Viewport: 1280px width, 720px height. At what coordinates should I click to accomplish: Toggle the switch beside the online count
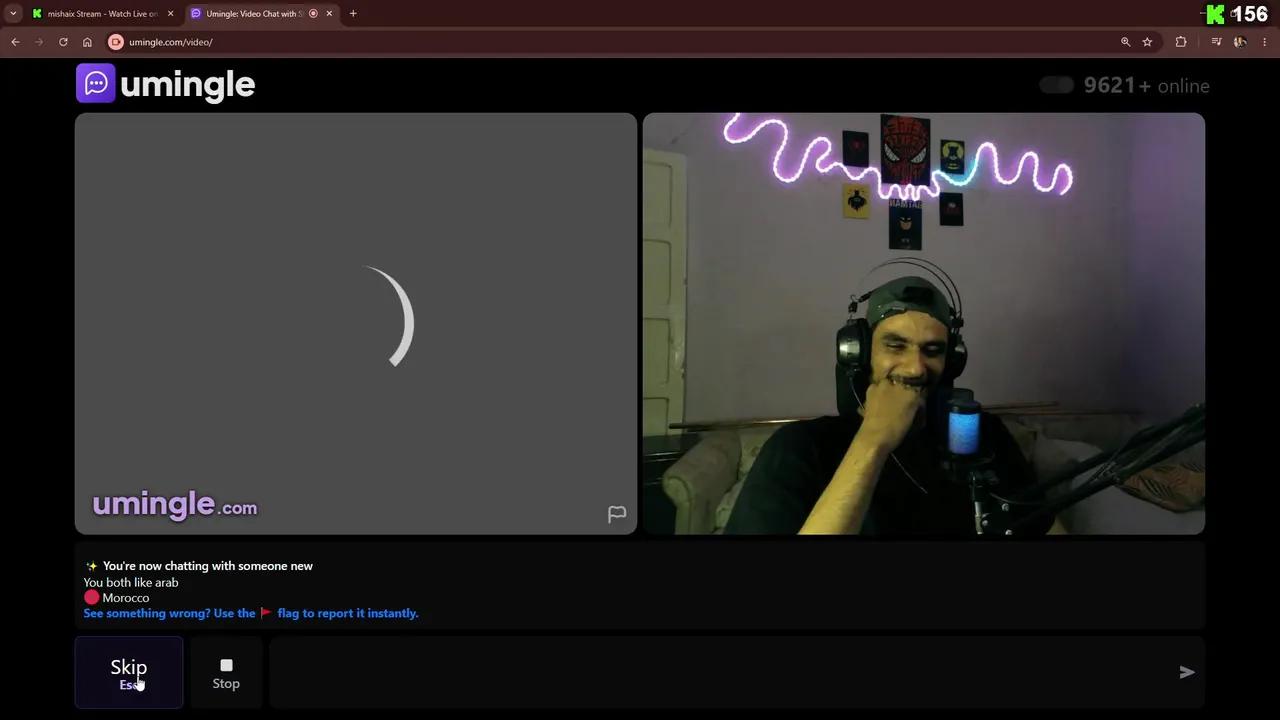click(x=1056, y=85)
